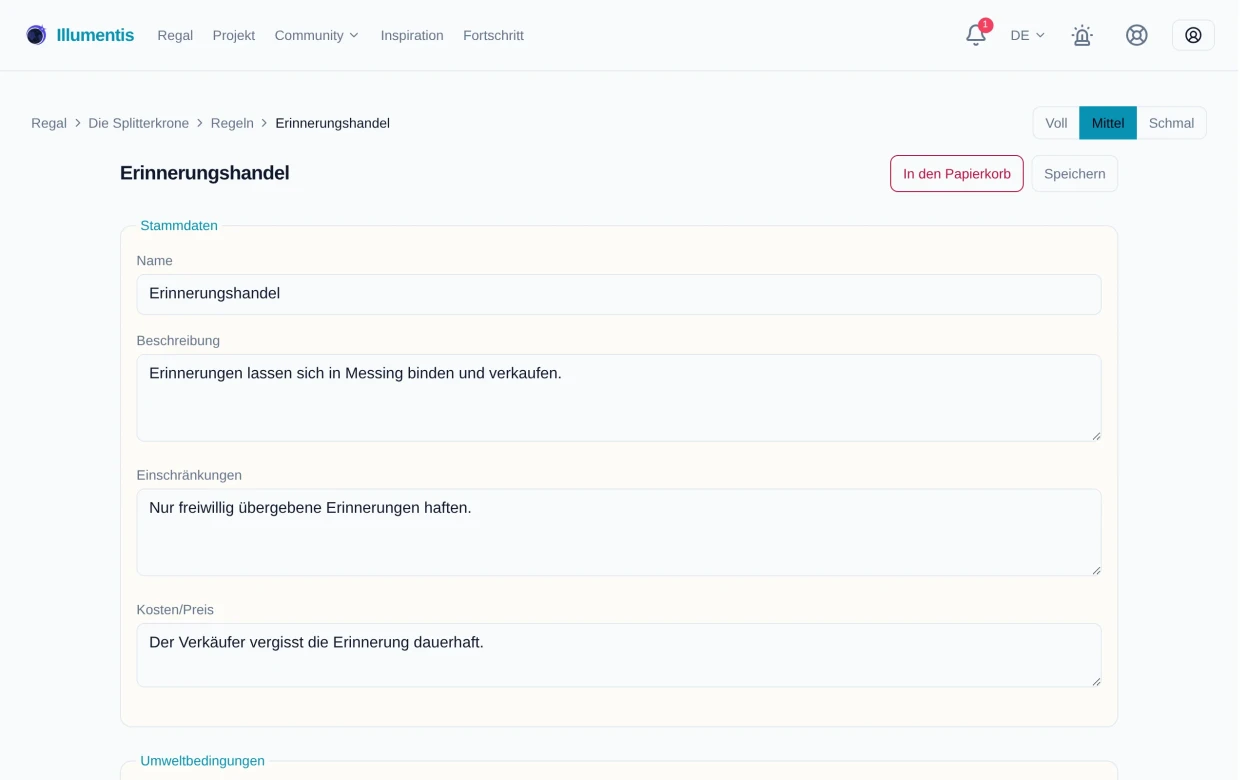The image size is (1248, 780).
Task: Click the Beschreibung field label
Action: [x=178, y=341]
